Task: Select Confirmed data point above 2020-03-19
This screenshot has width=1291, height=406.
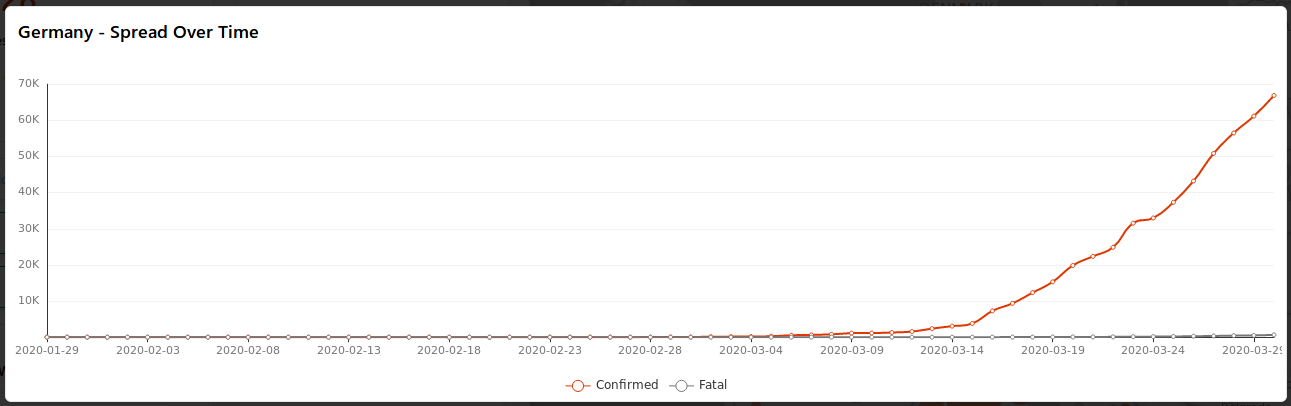Action: pos(1052,282)
